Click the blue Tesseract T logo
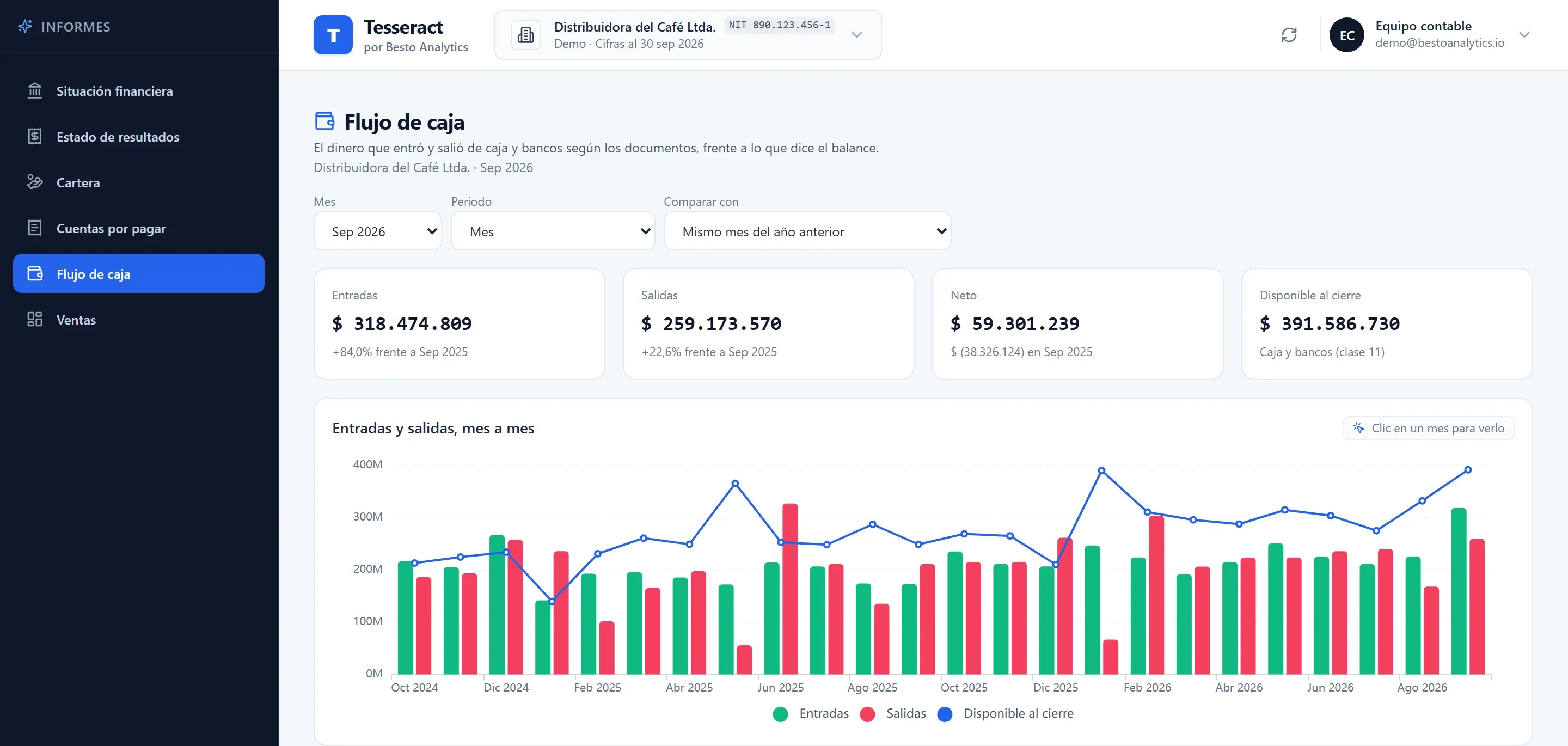 click(x=333, y=35)
